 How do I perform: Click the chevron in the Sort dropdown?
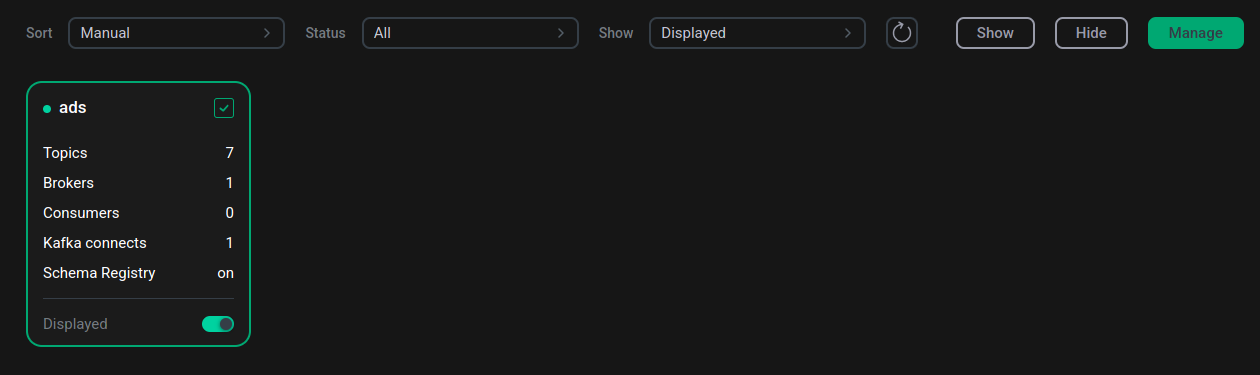267,33
